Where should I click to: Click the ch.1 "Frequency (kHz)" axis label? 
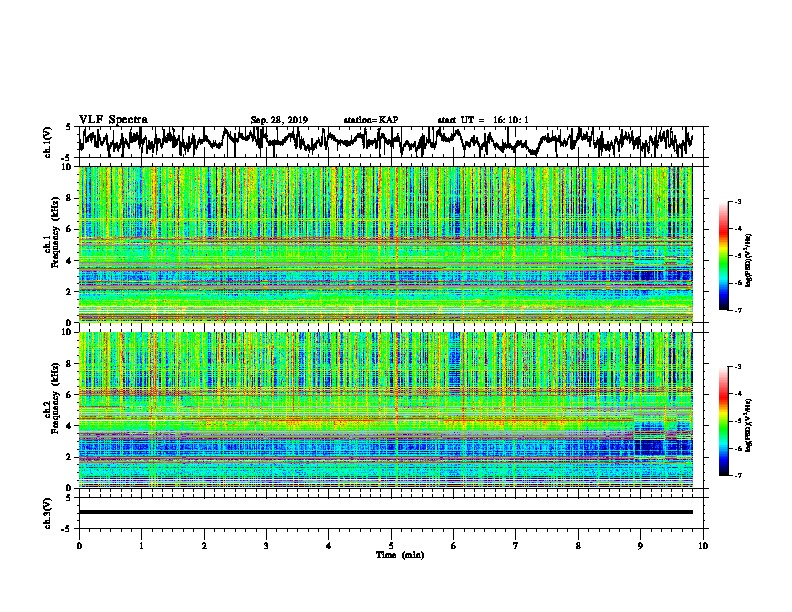[x=55, y=233]
